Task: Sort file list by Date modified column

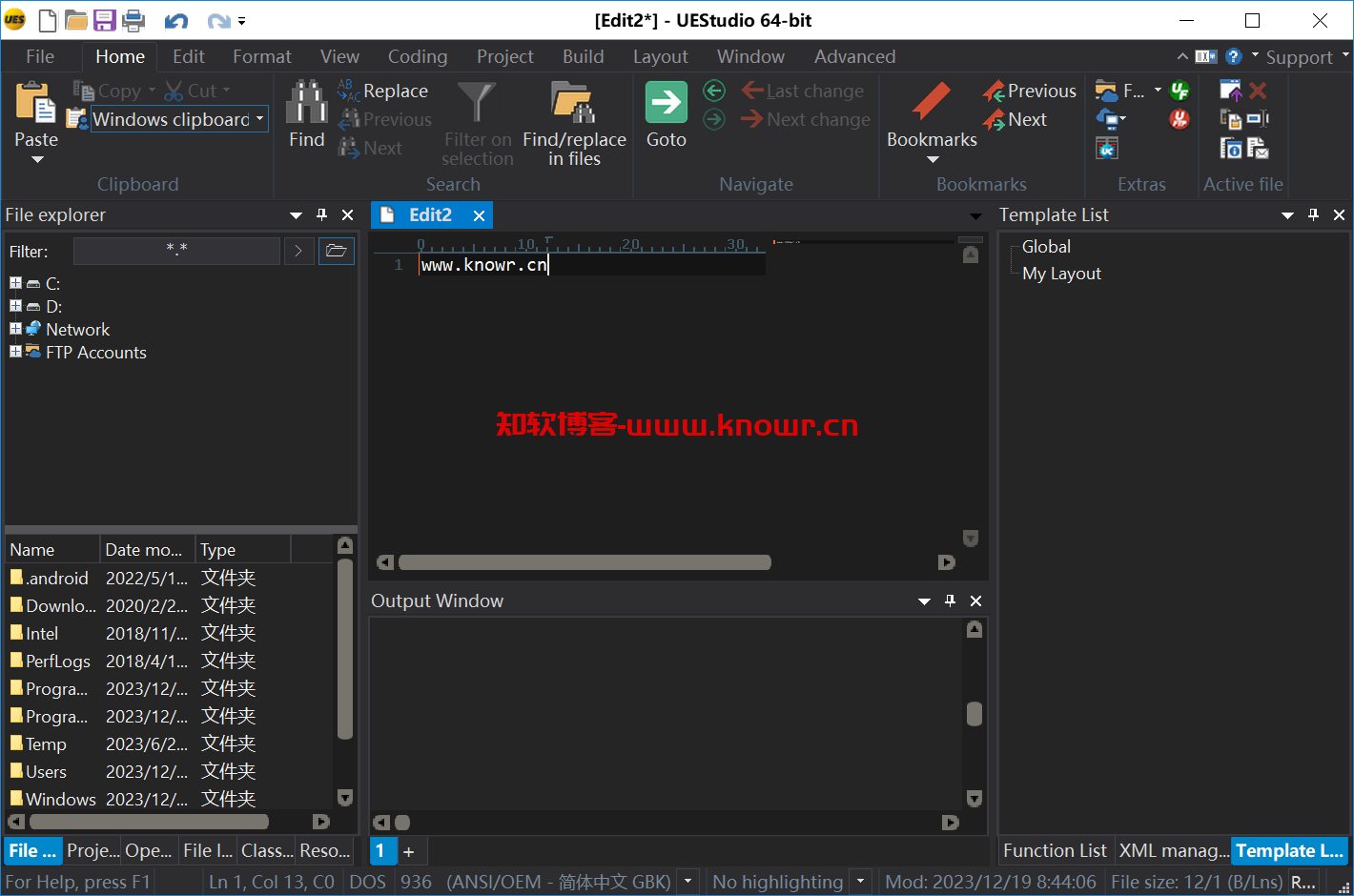Action: (x=147, y=549)
